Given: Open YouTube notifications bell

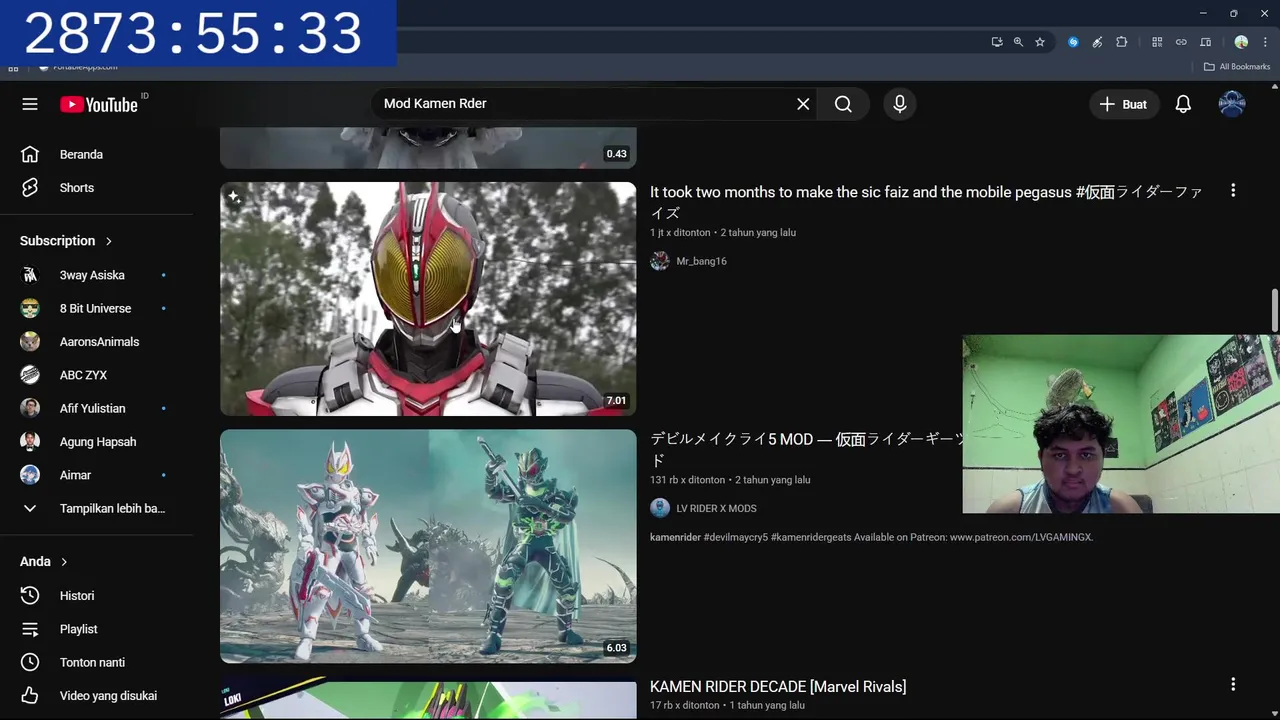Looking at the screenshot, I should pyautogui.click(x=1183, y=104).
